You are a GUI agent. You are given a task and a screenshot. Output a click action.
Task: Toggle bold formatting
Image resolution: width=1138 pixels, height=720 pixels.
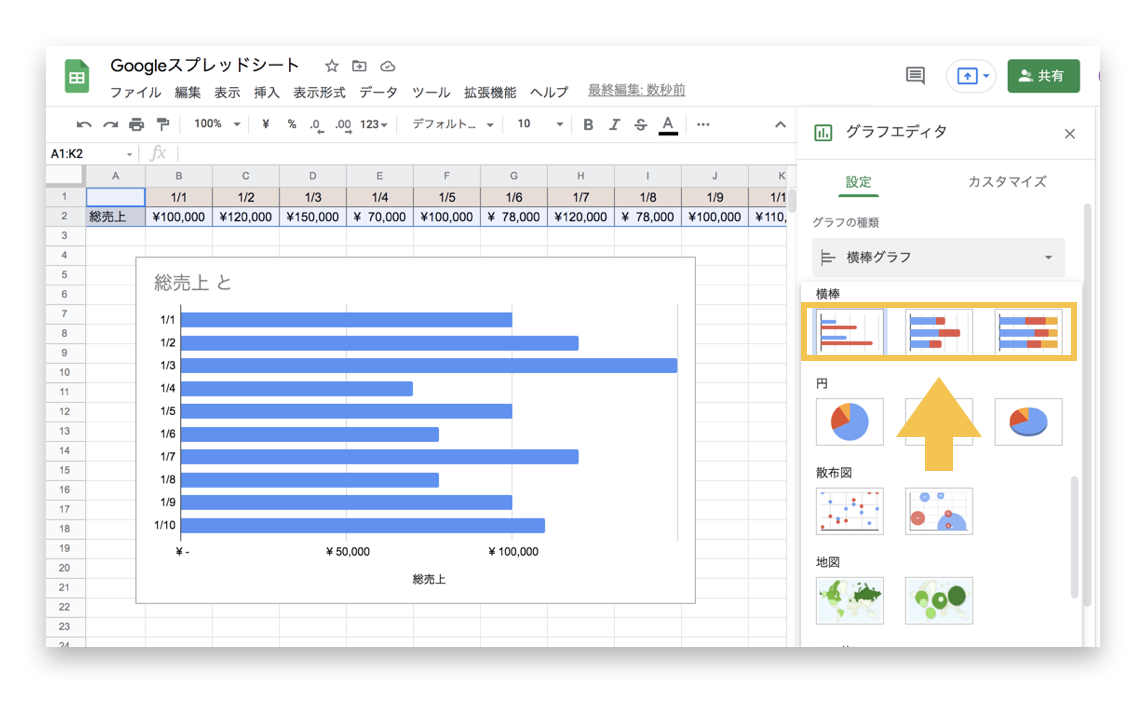588,124
